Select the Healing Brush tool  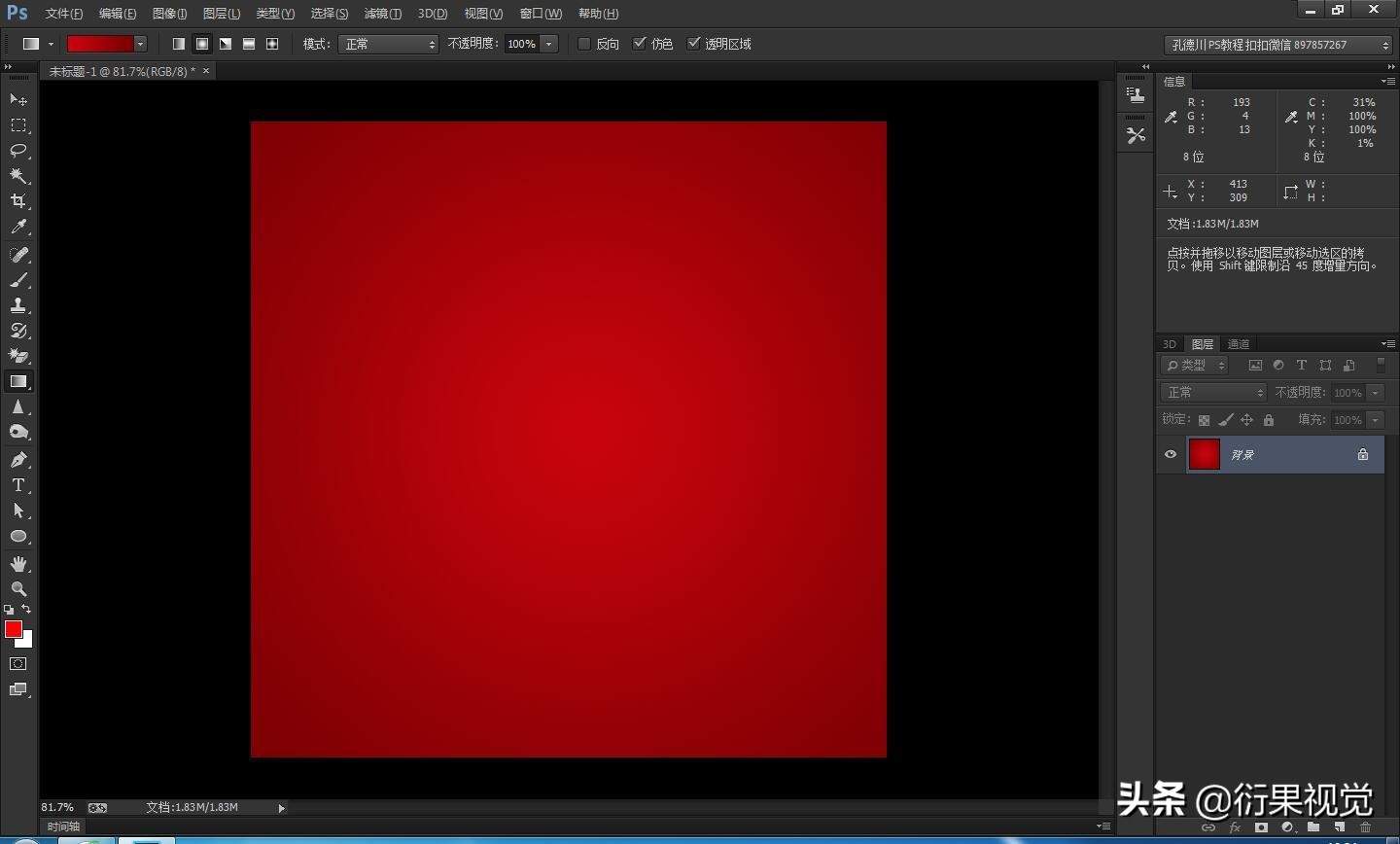point(18,254)
